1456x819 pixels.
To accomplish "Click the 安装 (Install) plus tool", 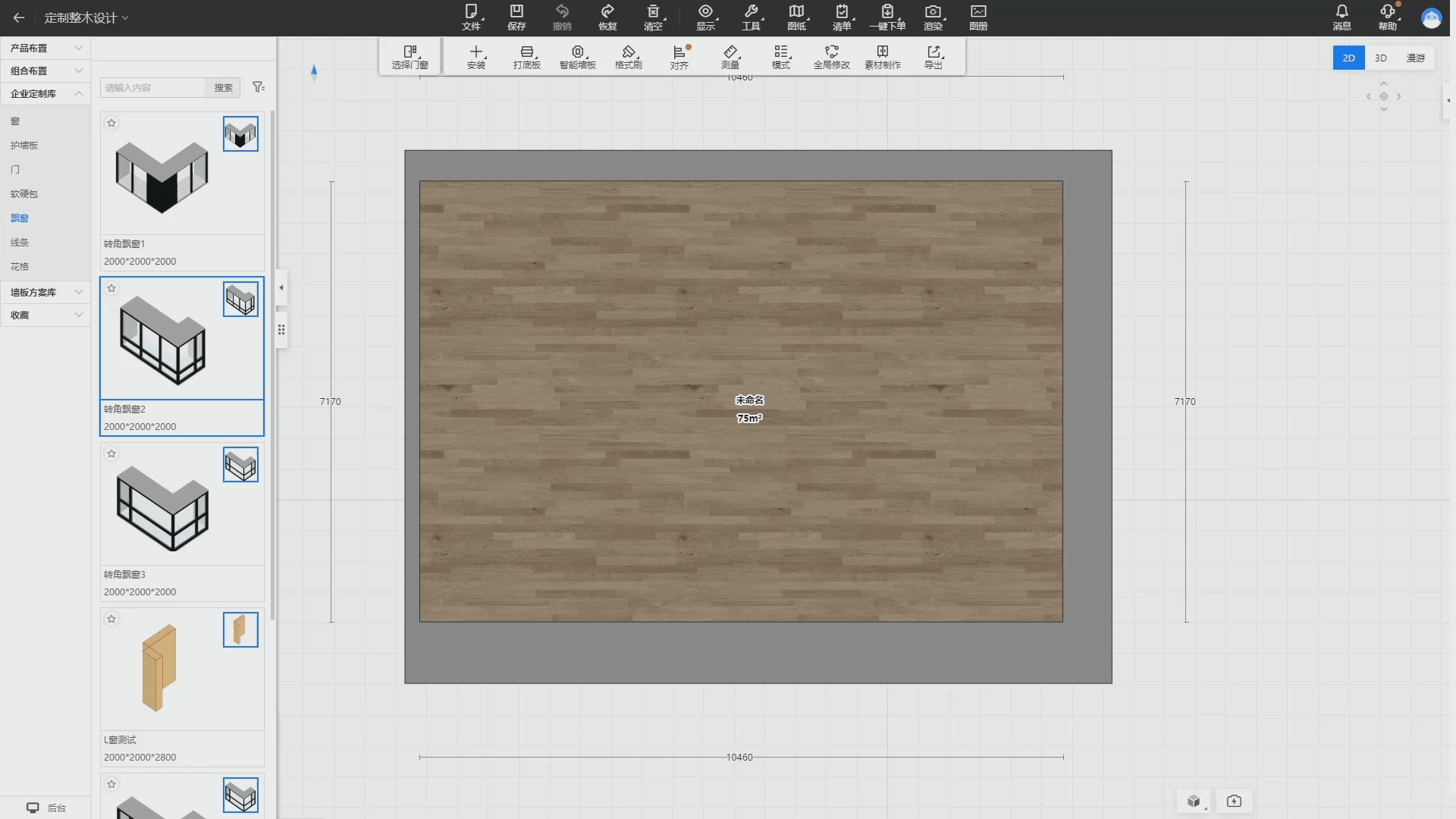I will [x=476, y=57].
